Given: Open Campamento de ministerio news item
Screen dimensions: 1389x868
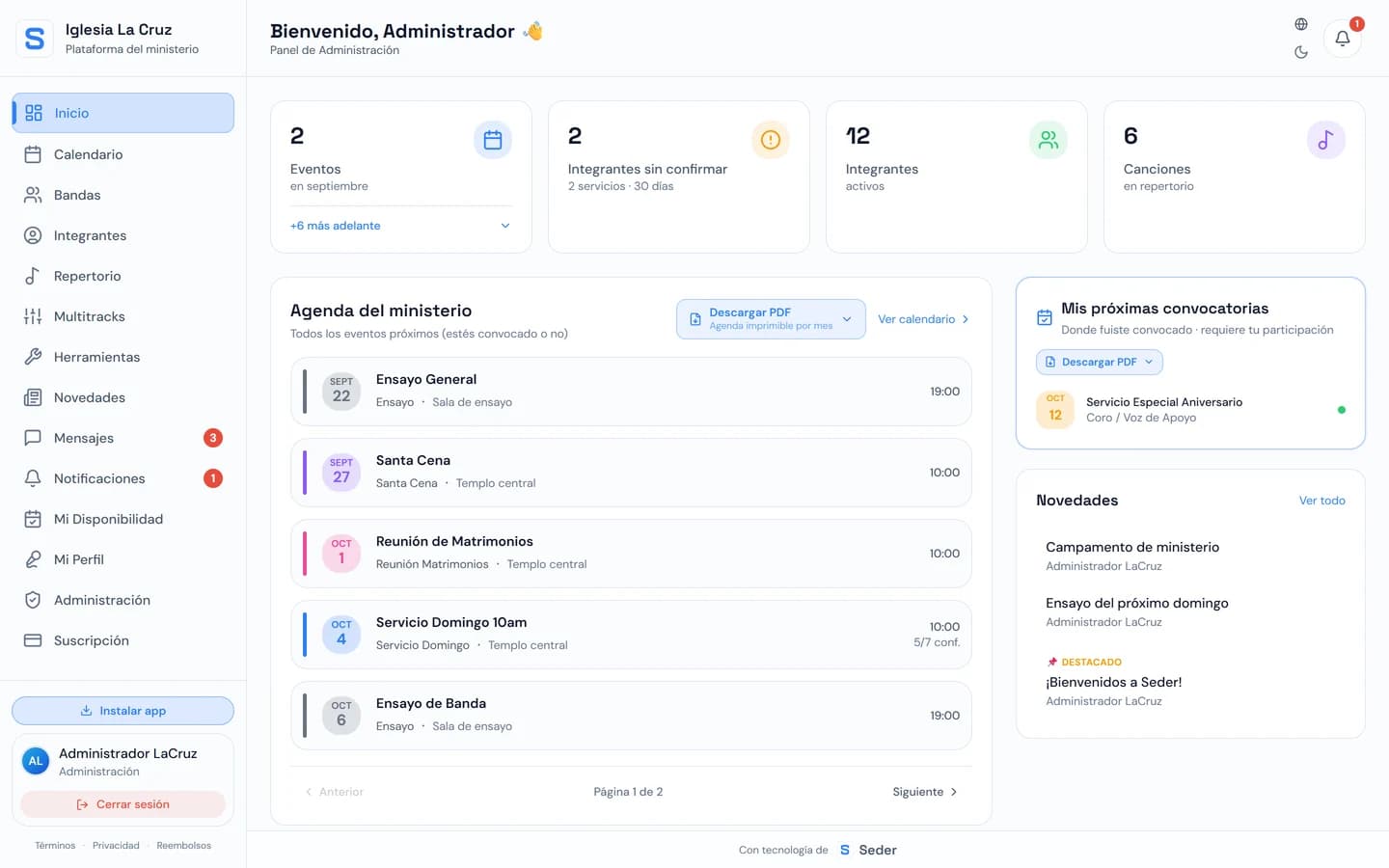Looking at the screenshot, I should click(x=1190, y=556).
